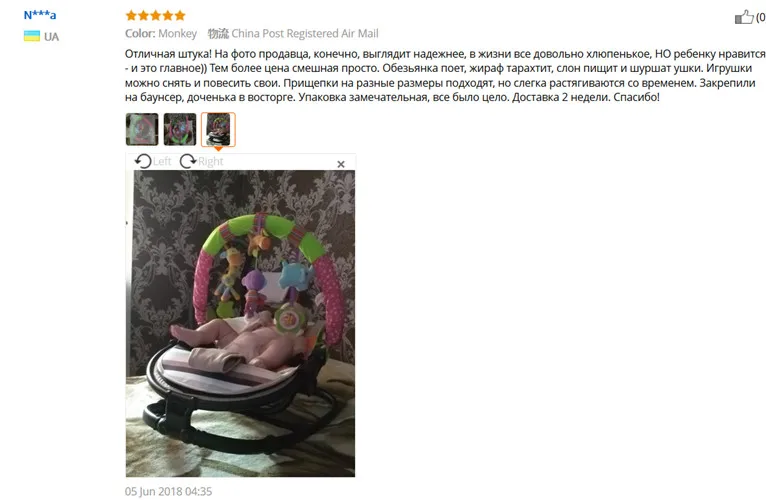Click the UA country code label
Viewport: 766px width, 500px height.
(x=51, y=37)
